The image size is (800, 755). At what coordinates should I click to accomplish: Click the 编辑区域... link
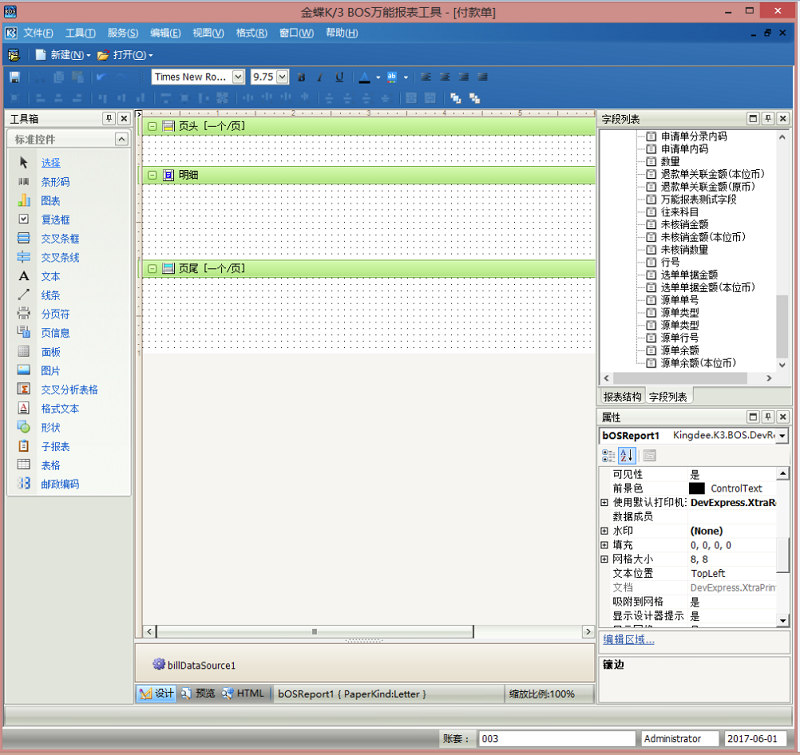coord(628,639)
